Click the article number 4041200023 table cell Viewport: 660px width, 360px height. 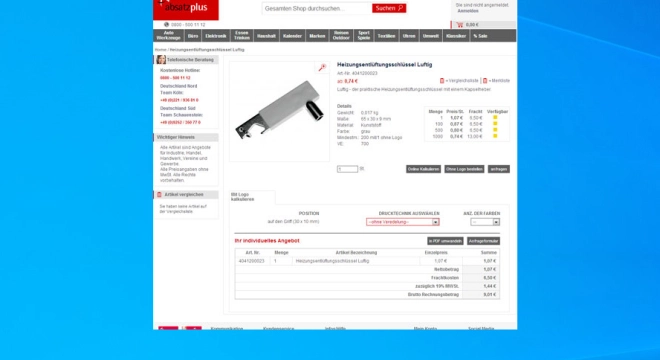tap(252, 261)
